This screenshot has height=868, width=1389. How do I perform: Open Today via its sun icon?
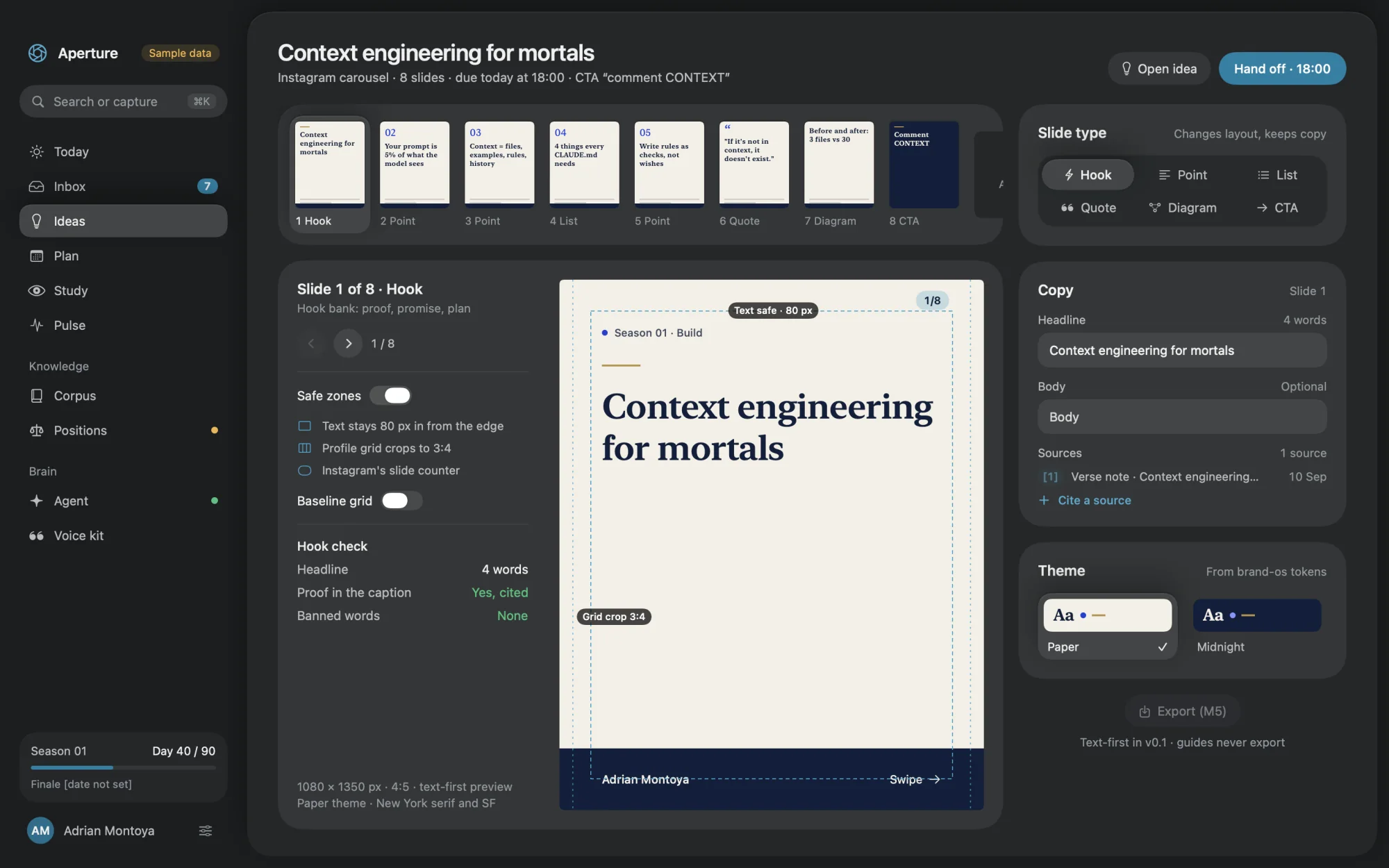(x=37, y=151)
